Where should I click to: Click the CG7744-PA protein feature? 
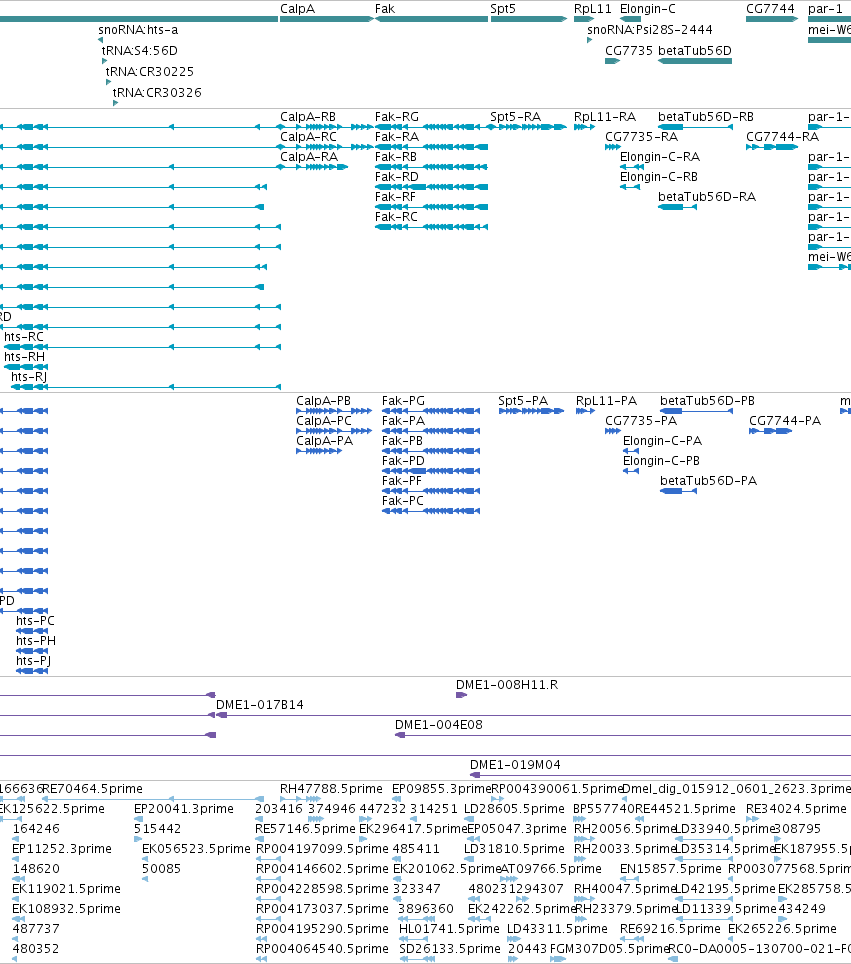[x=770, y=431]
